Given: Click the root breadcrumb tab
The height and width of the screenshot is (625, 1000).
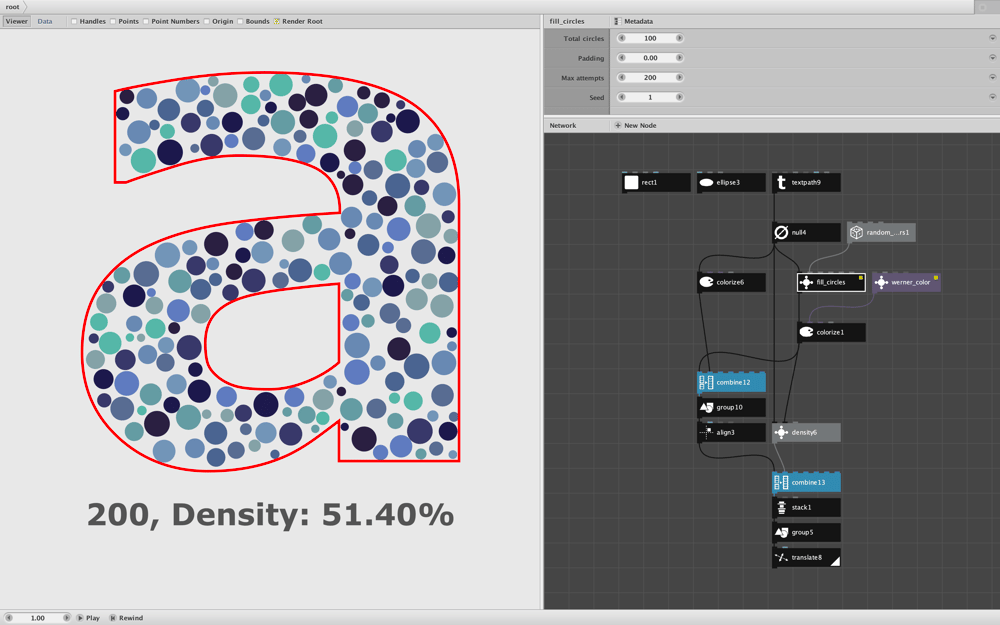Looking at the screenshot, I should pyautogui.click(x=12, y=7).
